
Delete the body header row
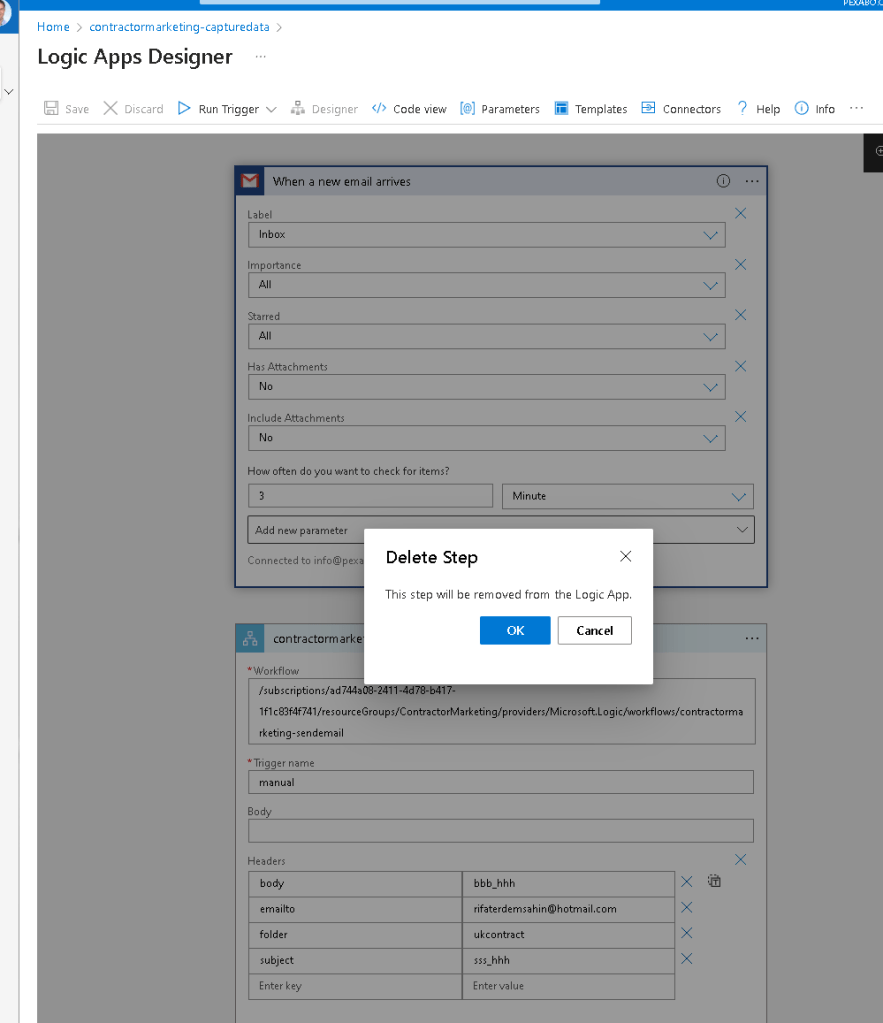(687, 882)
